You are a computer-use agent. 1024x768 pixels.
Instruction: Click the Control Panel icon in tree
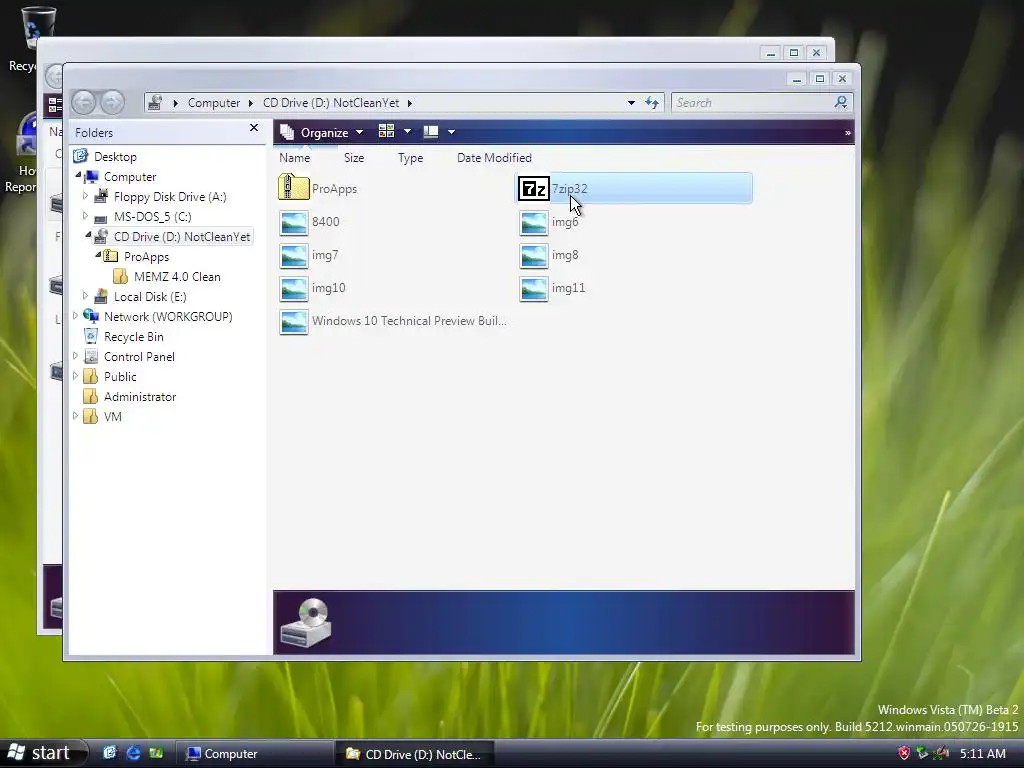(91, 357)
